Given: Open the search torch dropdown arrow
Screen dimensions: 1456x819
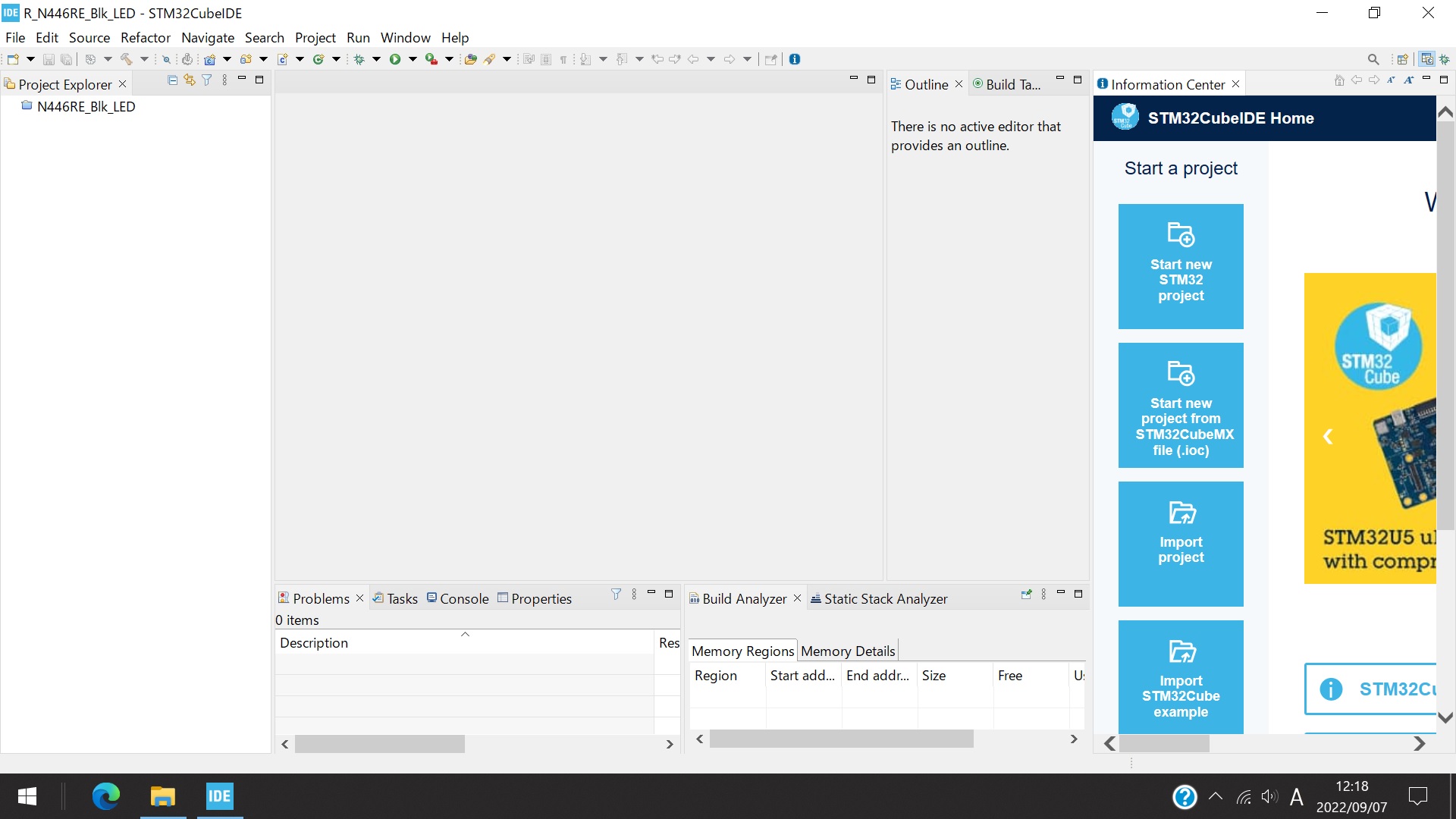Looking at the screenshot, I should point(507,59).
